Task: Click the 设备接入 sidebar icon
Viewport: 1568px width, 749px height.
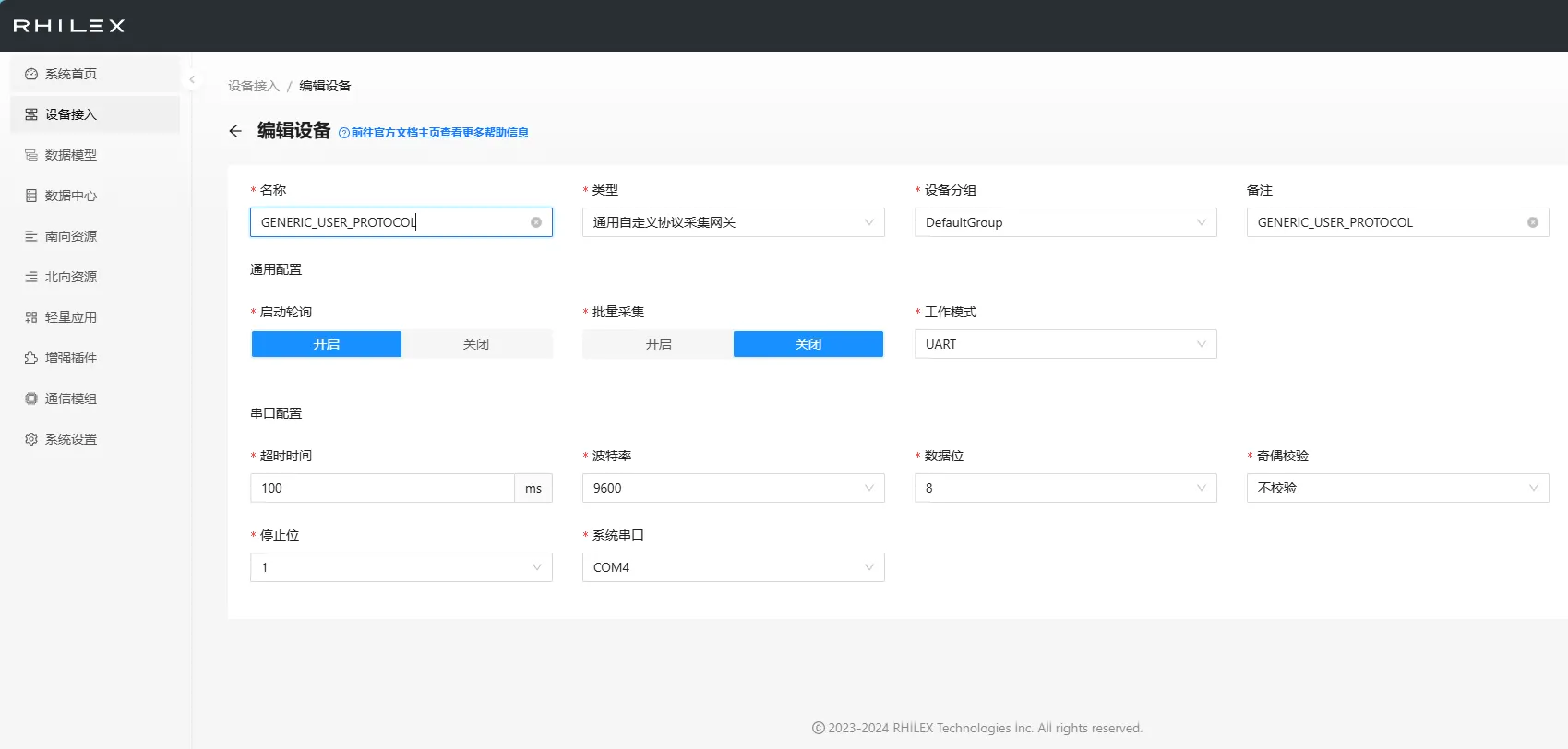Action: pyautogui.click(x=31, y=114)
